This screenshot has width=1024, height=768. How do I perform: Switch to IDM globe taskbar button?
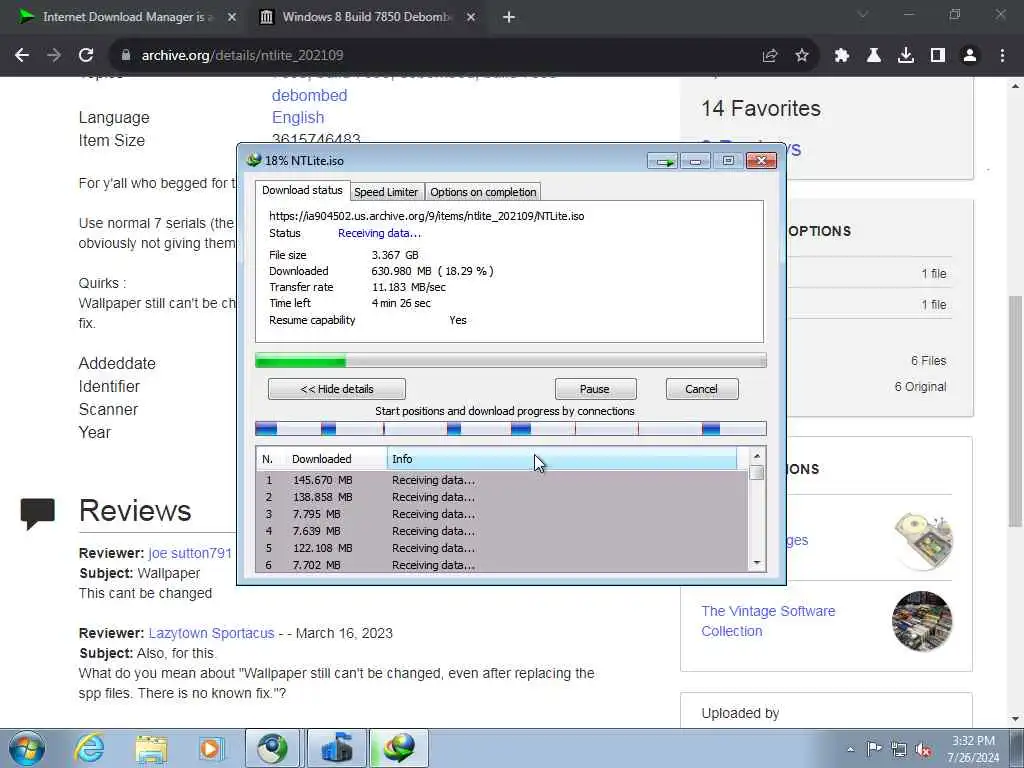(399, 748)
